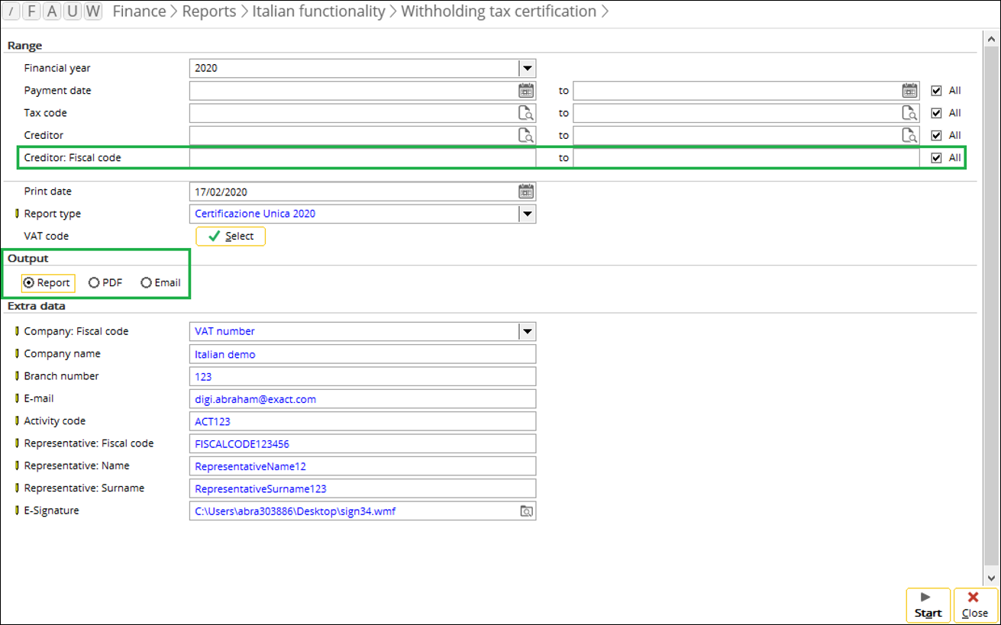Browse Creditor 'to' lookup icon
Viewport: 1001px width, 625px height.
(x=910, y=136)
